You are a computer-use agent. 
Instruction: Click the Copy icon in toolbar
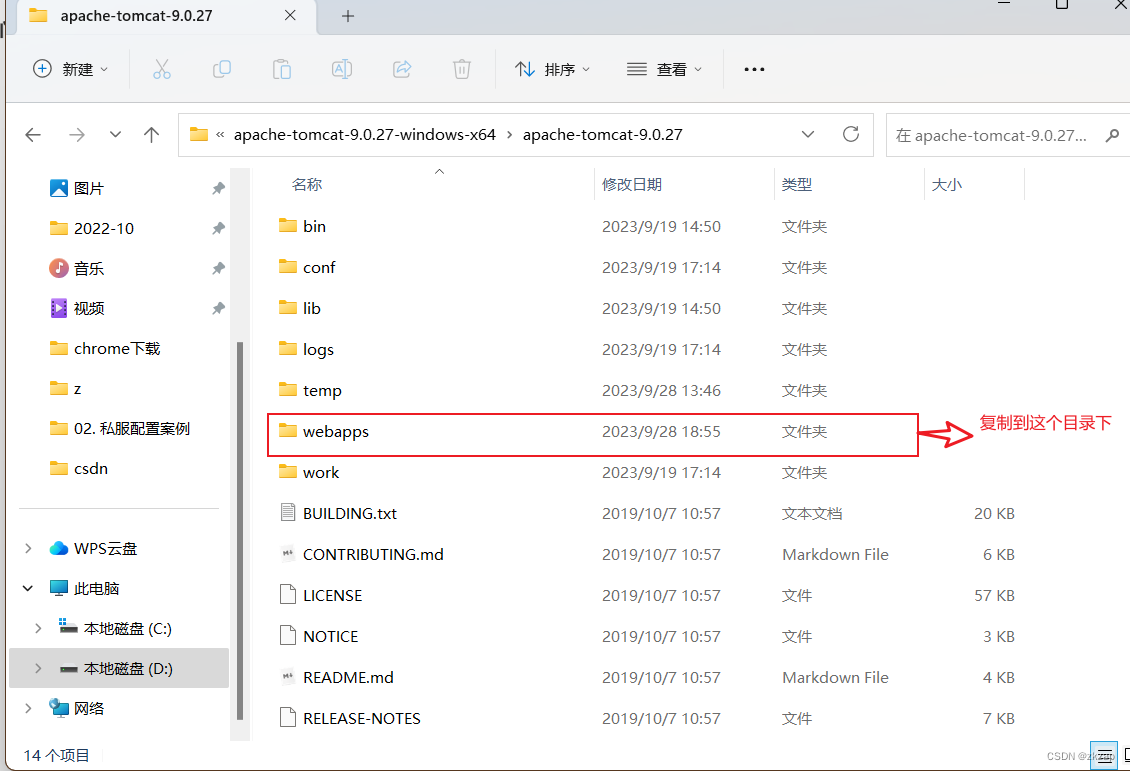click(222, 69)
